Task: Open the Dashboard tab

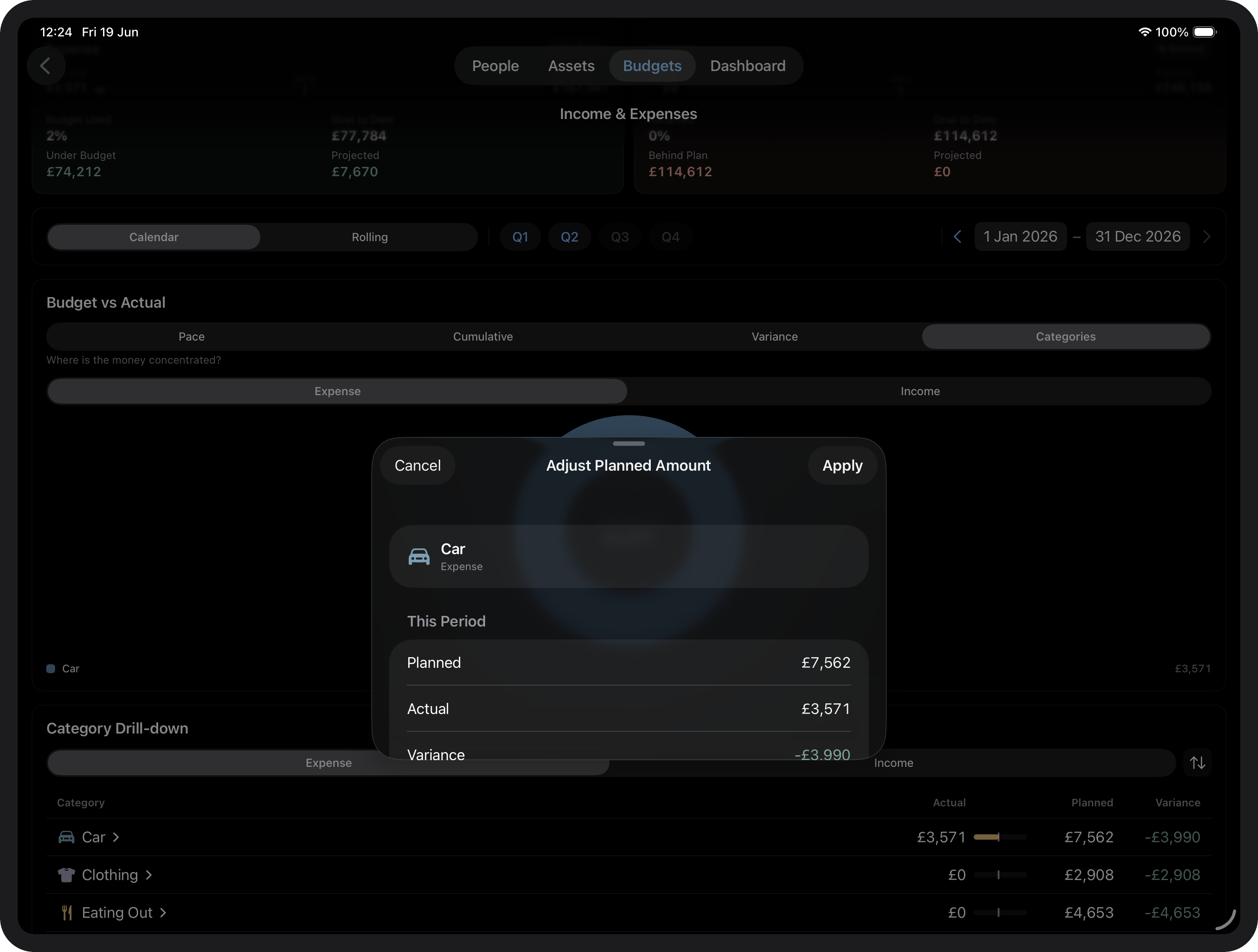Action: click(x=748, y=66)
